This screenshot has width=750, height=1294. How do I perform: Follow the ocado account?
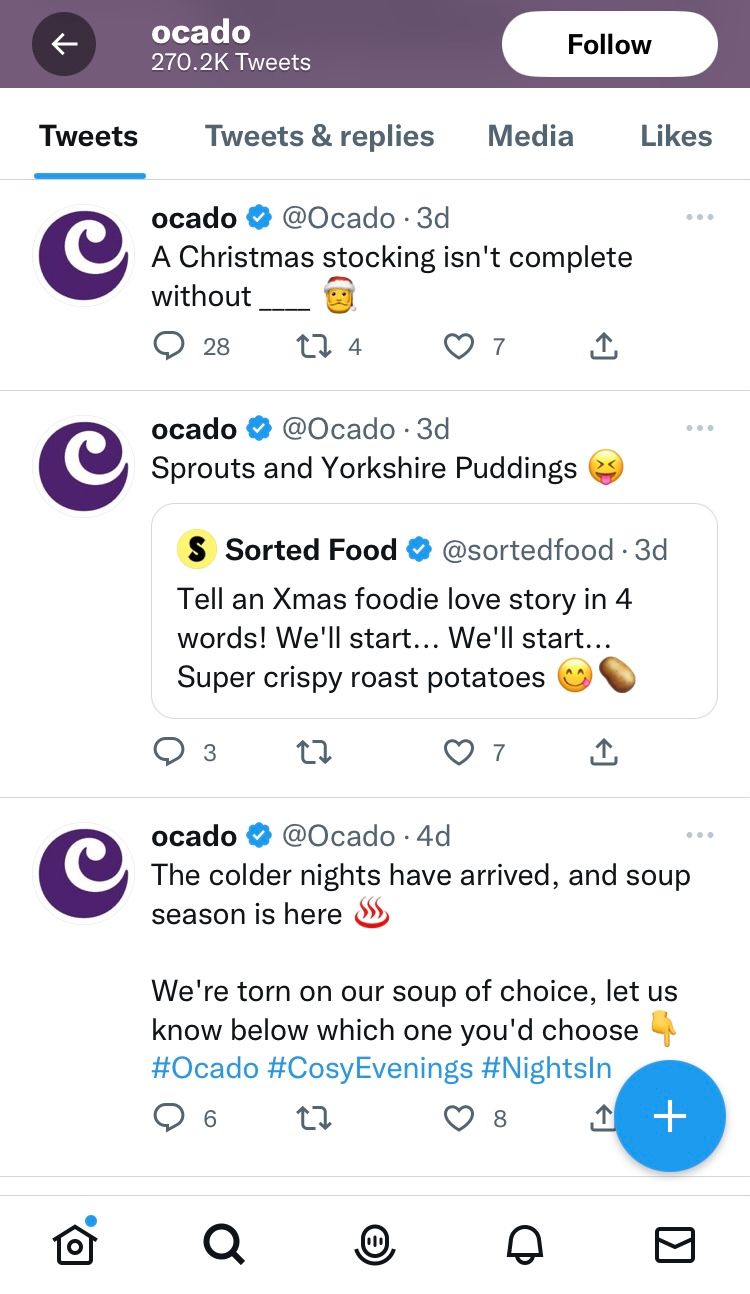(x=609, y=44)
